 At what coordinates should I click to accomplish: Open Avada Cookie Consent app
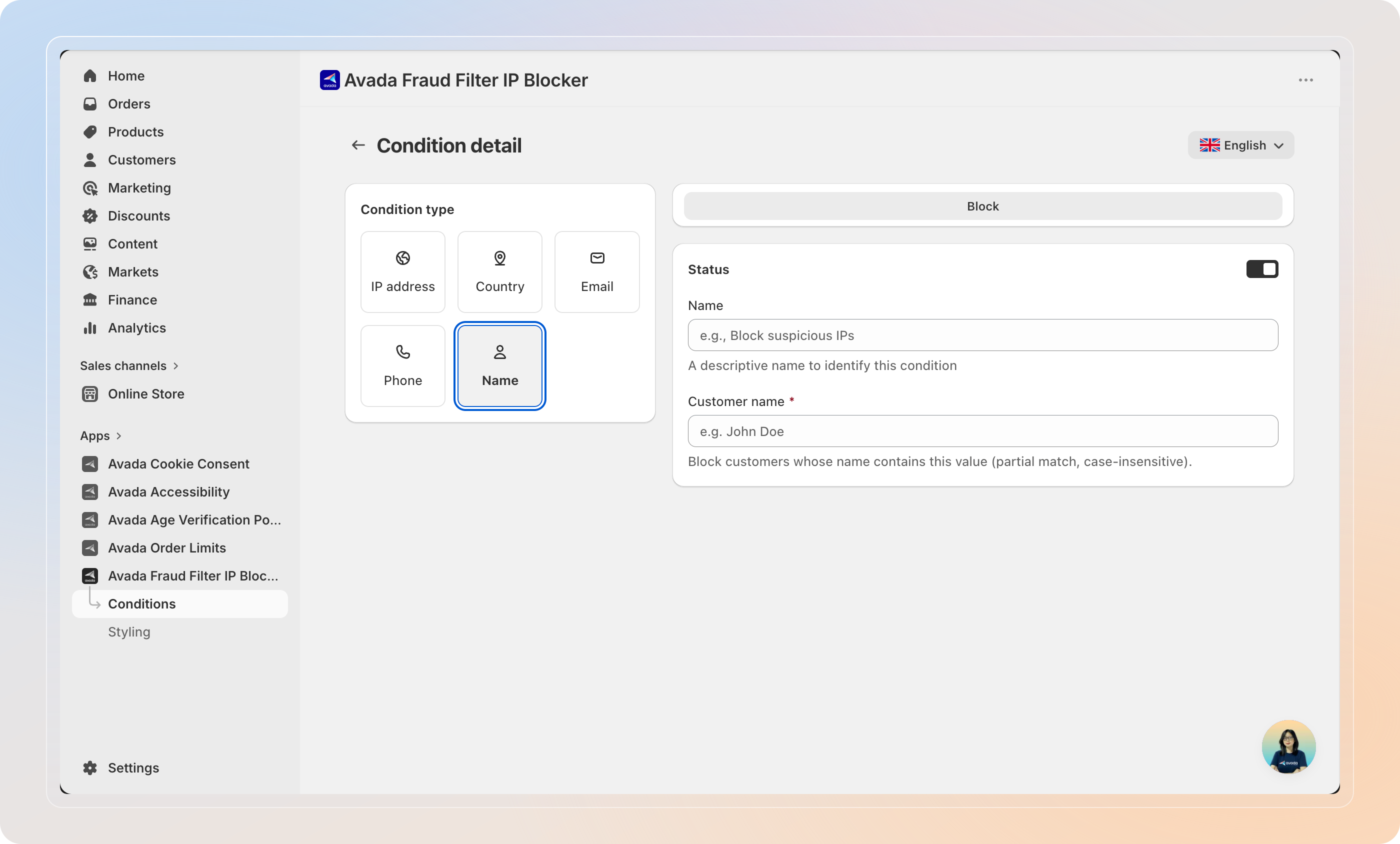[x=179, y=464]
